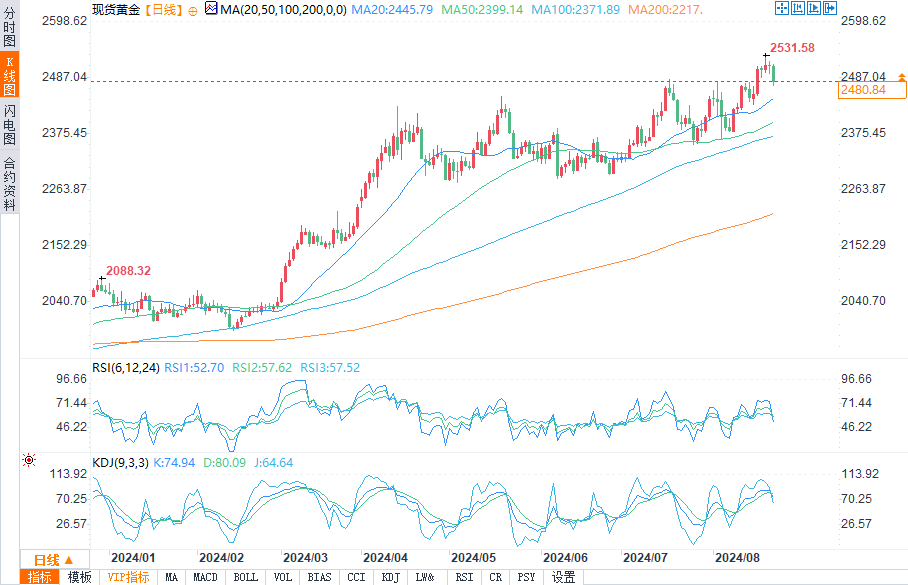This screenshot has width=908, height=585.
Task: Select the PSY indicator button
Action: (x=526, y=577)
